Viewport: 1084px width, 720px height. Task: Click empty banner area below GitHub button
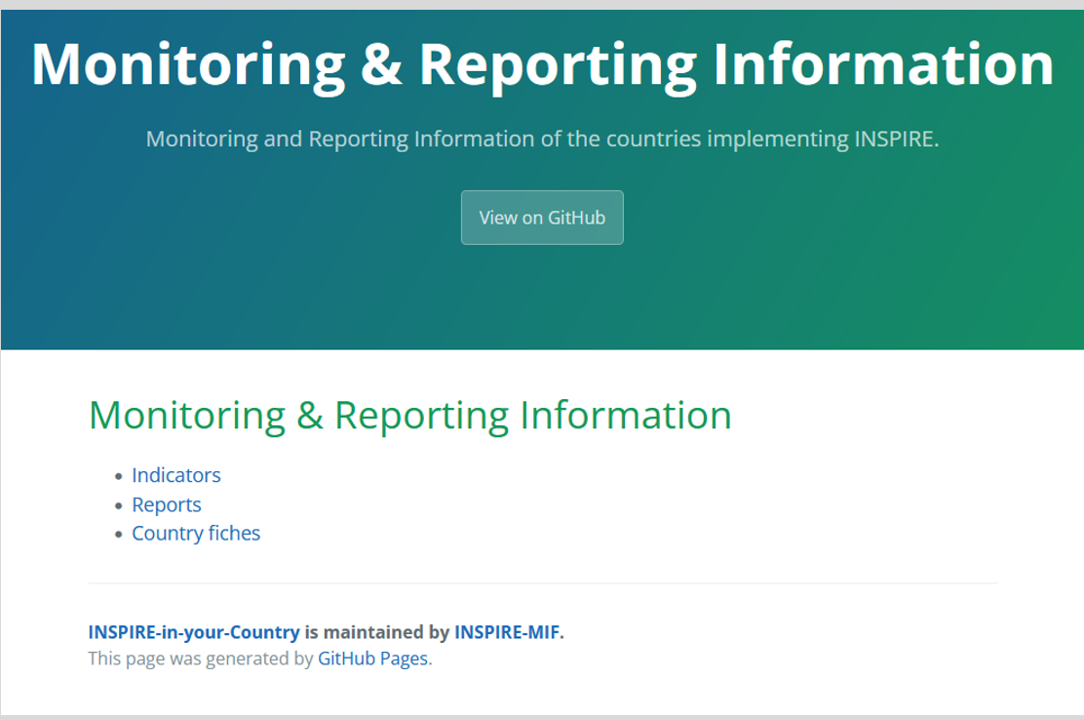point(542,297)
